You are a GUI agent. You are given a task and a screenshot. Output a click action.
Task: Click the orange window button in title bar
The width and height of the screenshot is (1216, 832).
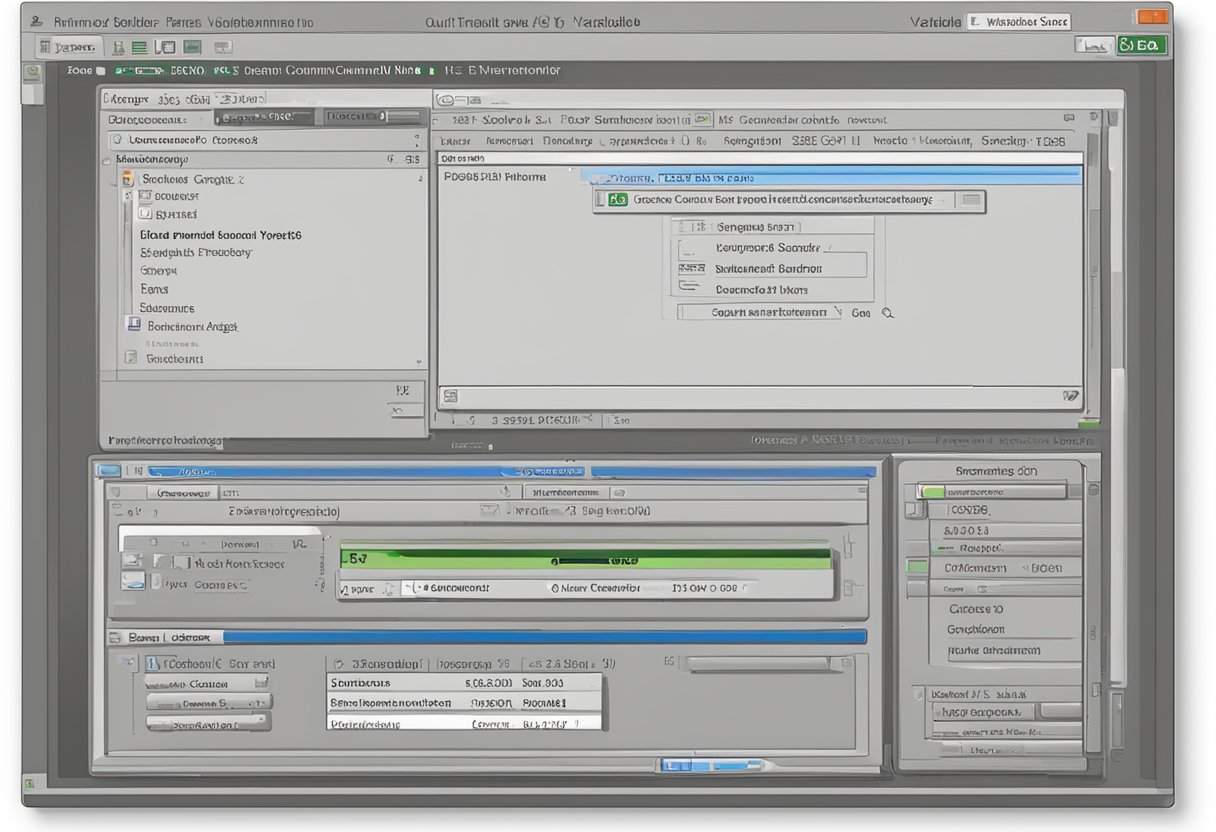(1153, 18)
